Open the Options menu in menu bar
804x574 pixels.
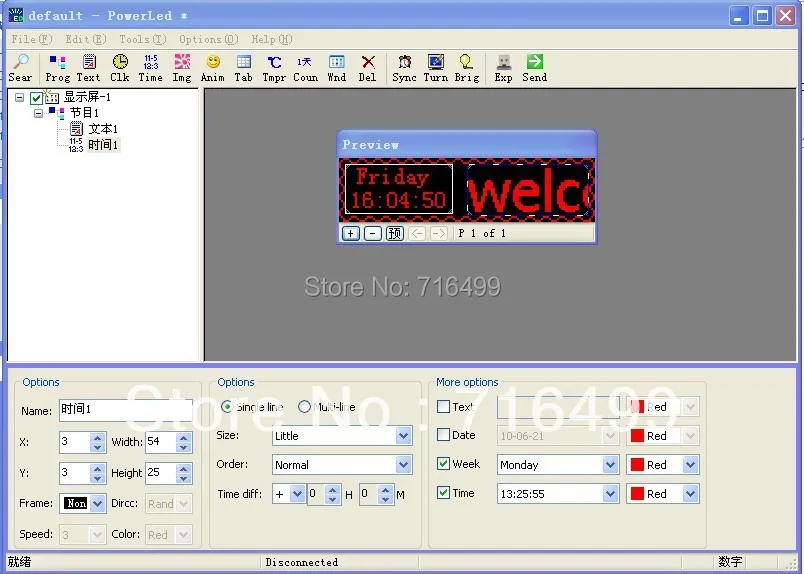click(x=208, y=39)
